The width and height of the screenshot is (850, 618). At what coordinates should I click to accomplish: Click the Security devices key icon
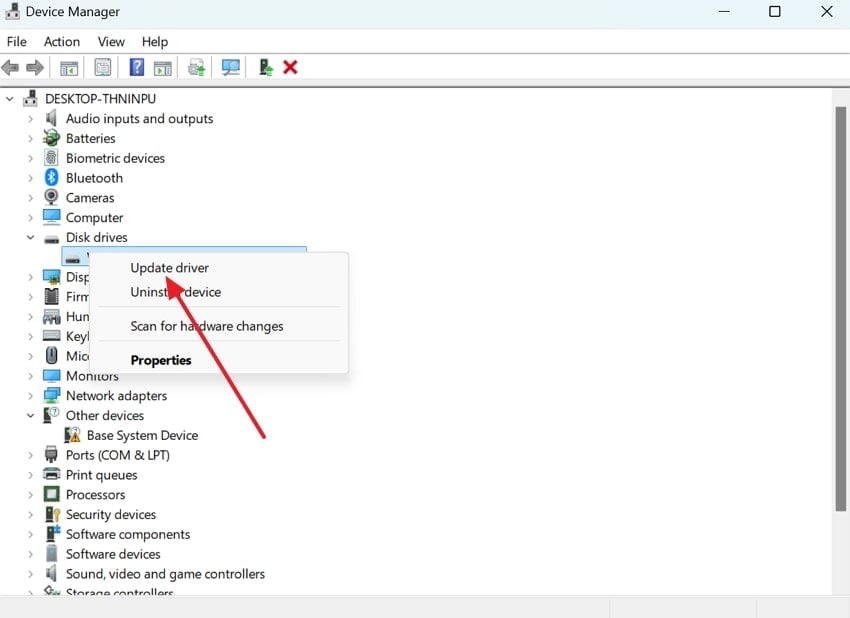pyautogui.click(x=52, y=514)
